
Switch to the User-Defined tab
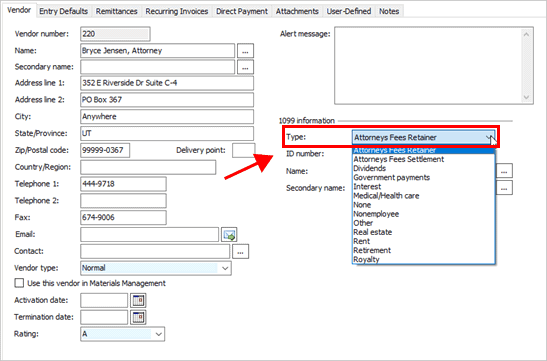[349, 11]
